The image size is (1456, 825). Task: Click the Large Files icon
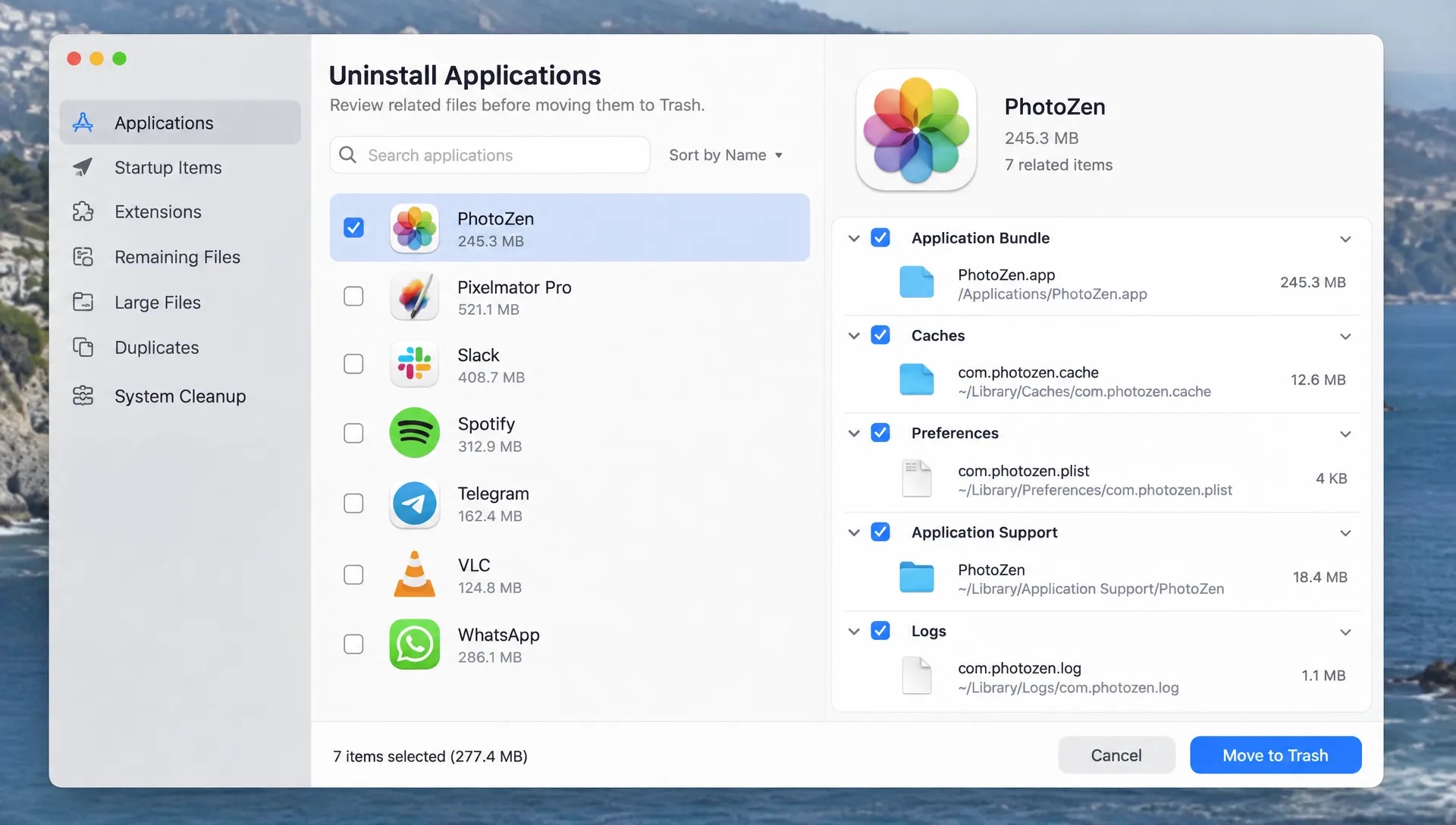click(83, 302)
